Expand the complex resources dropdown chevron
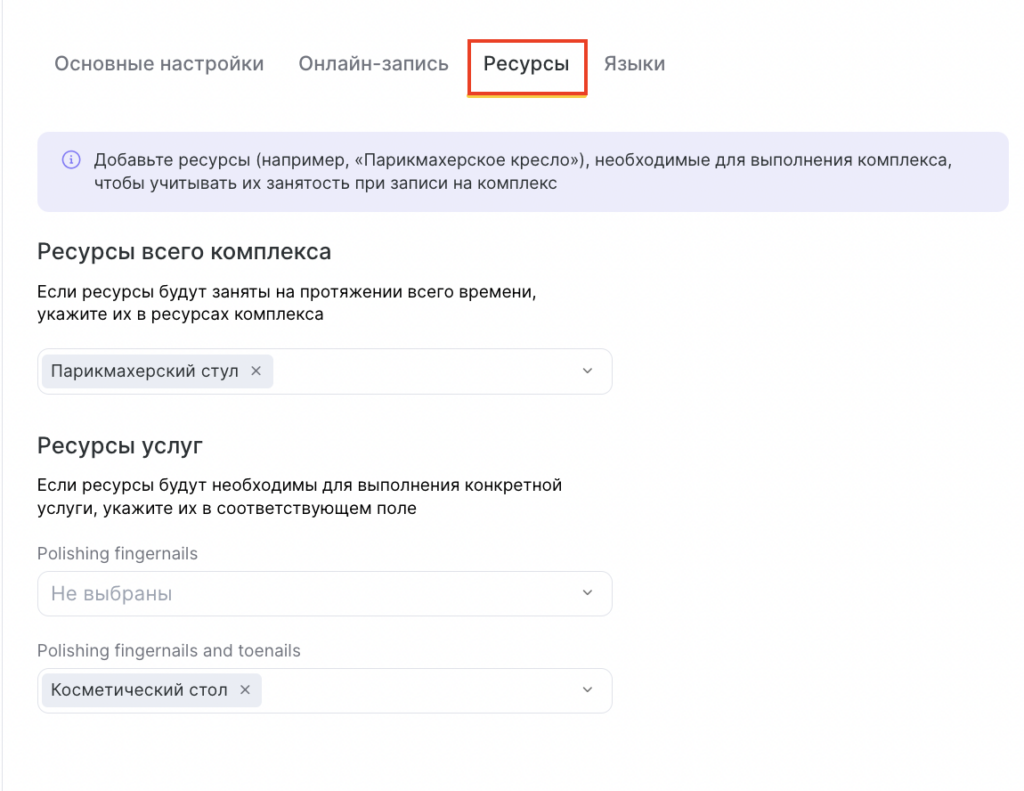This screenshot has width=1024, height=791. (x=587, y=371)
